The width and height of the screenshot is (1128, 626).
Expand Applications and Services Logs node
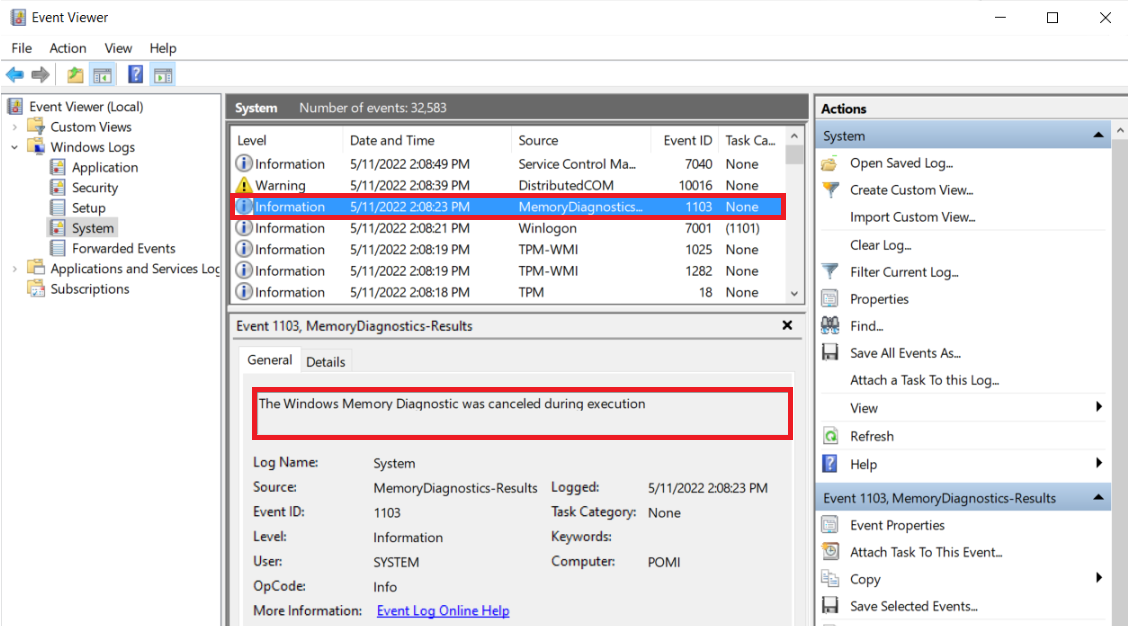pos(14,268)
